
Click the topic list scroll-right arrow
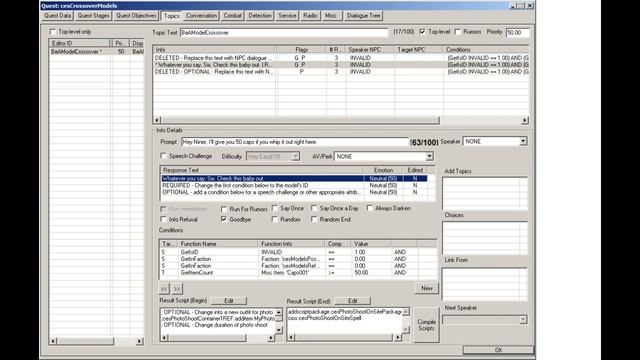click(x=140, y=341)
